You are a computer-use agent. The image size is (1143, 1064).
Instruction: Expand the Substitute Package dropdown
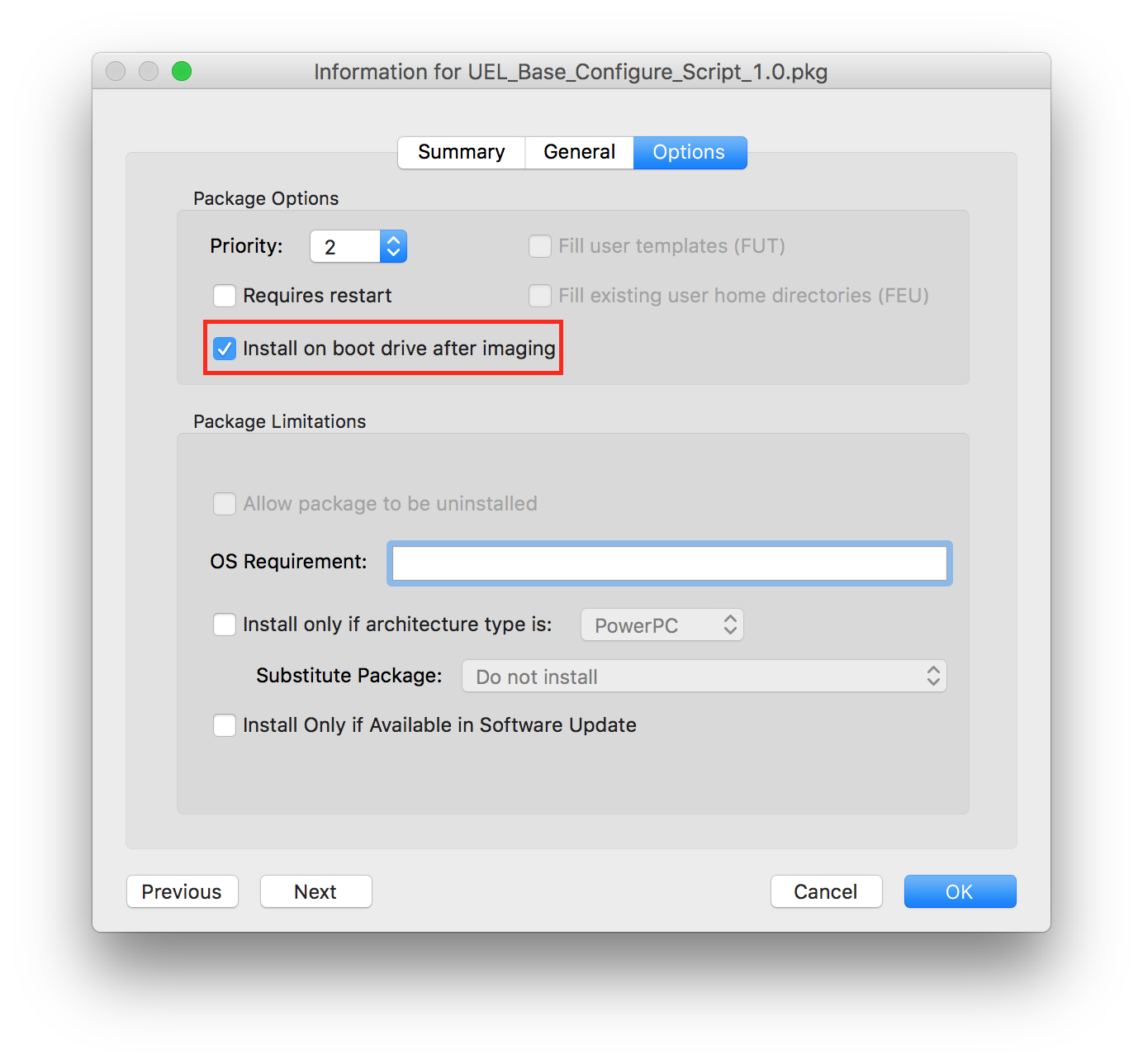point(704,677)
